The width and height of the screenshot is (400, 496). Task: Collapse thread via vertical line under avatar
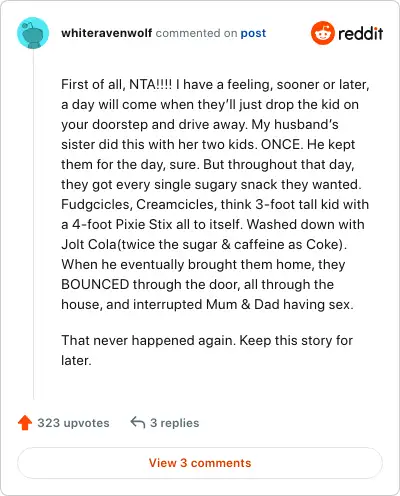[33, 224]
